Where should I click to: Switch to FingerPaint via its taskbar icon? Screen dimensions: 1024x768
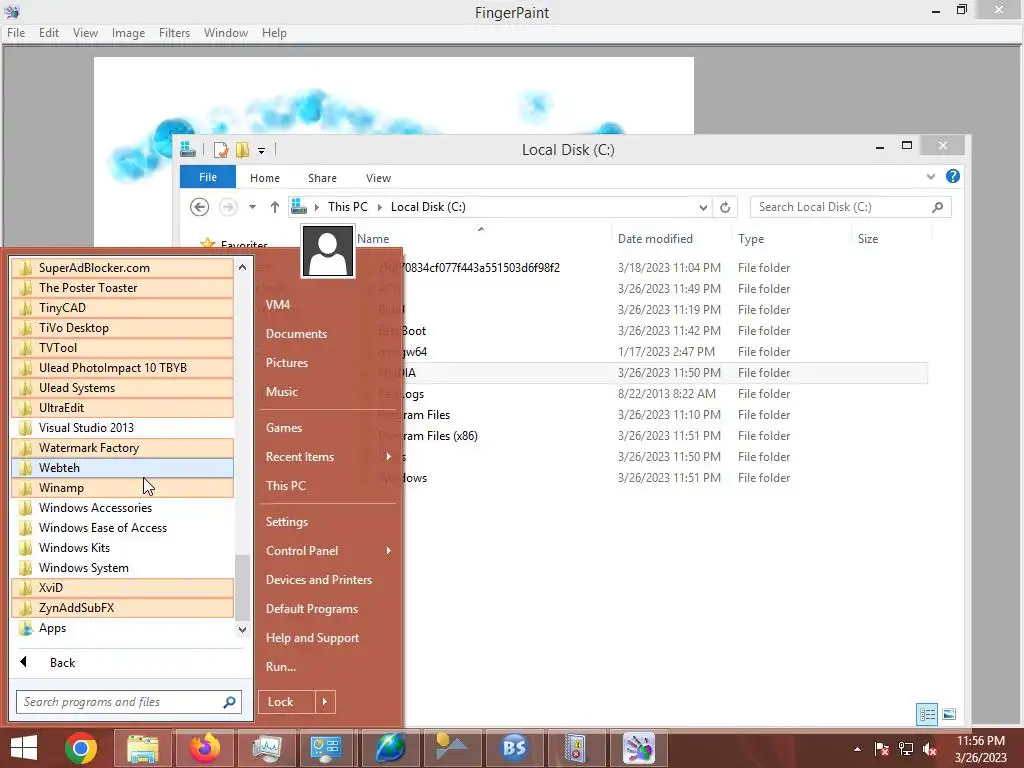638,748
